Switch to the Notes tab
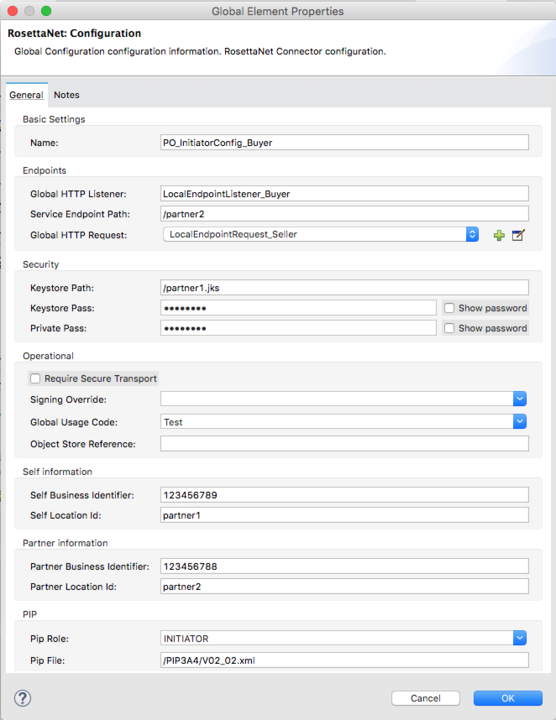The width and height of the screenshot is (556, 720). (67, 95)
